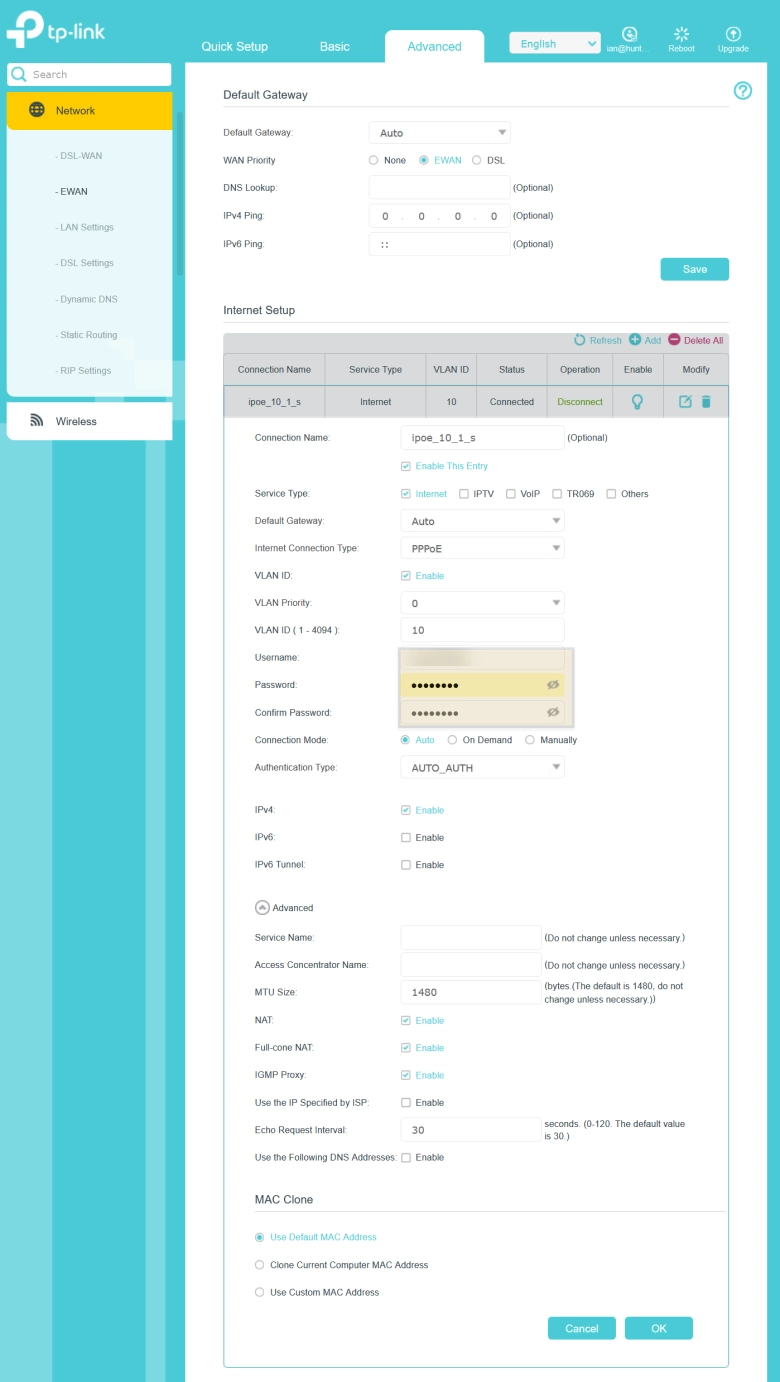
Task: Open the top Default Gateway dropdown
Action: [x=440, y=133]
